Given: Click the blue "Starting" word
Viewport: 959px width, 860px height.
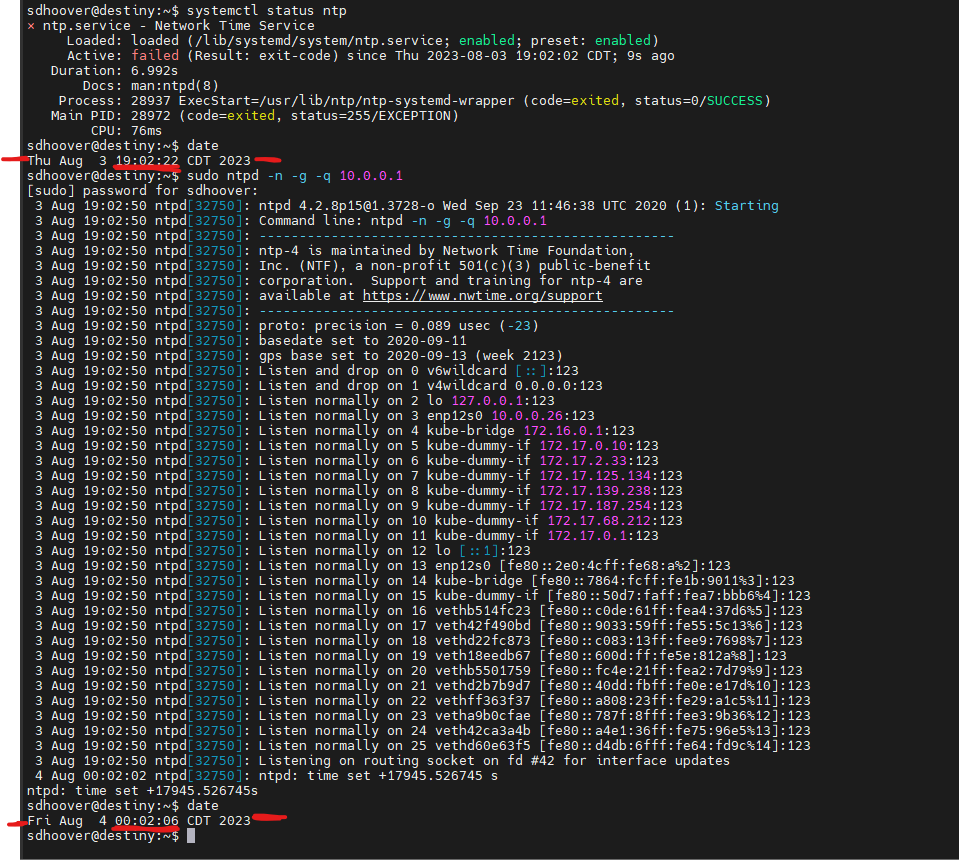Looking at the screenshot, I should pyautogui.click(x=746, y=205).
